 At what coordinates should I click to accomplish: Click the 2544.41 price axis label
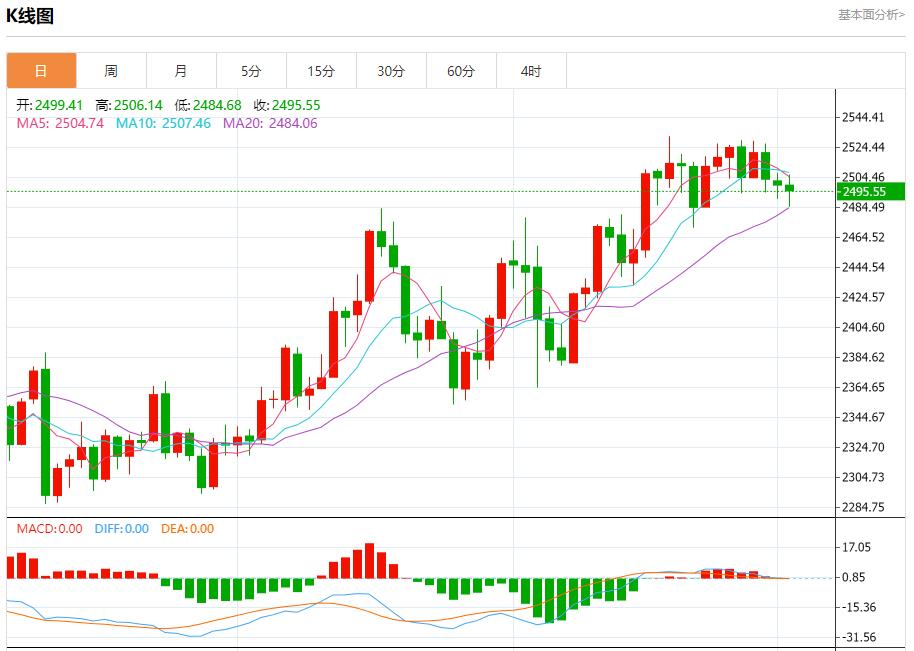[x=864, y=117]
